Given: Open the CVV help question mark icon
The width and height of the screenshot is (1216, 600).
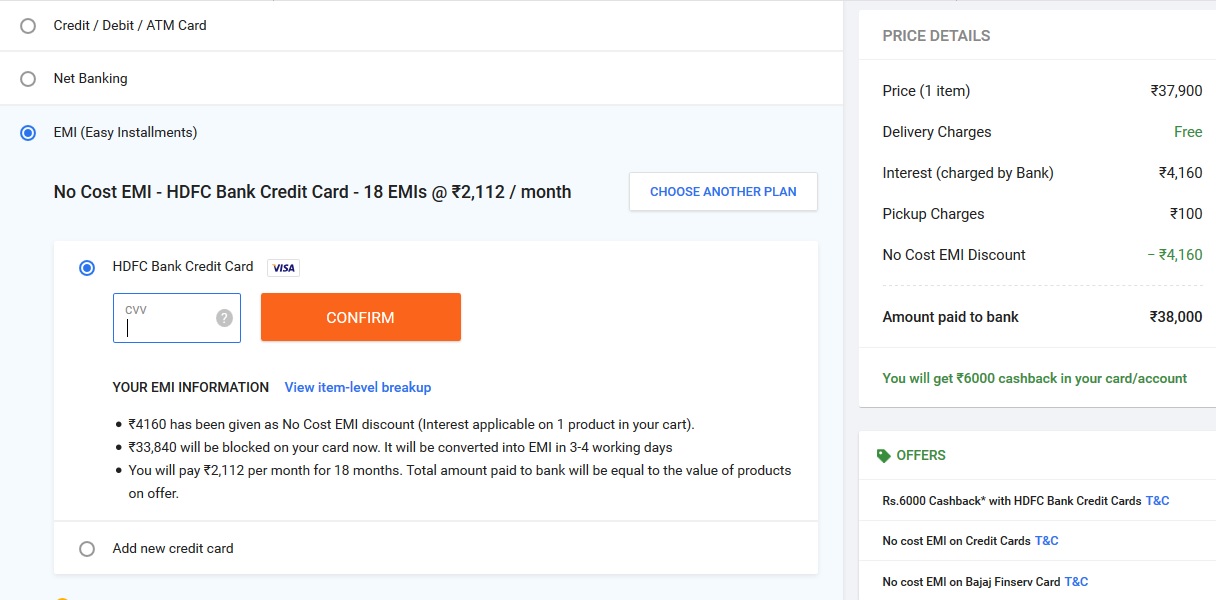Looking at the screenshot, I should pos(224,318).
